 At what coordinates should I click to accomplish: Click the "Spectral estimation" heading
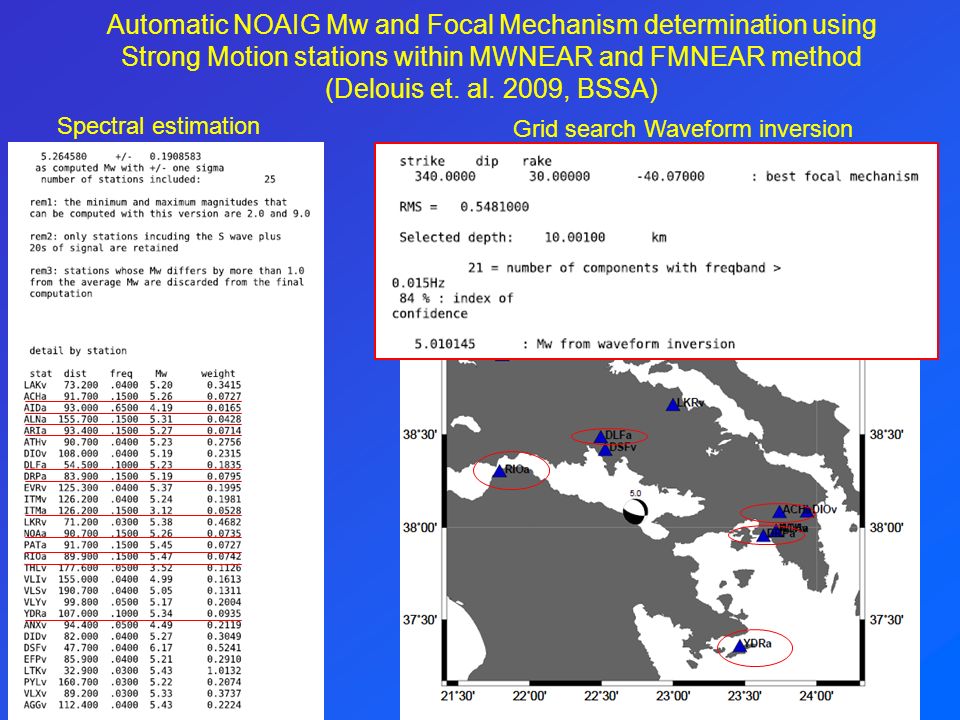click(x=158, y=126)
